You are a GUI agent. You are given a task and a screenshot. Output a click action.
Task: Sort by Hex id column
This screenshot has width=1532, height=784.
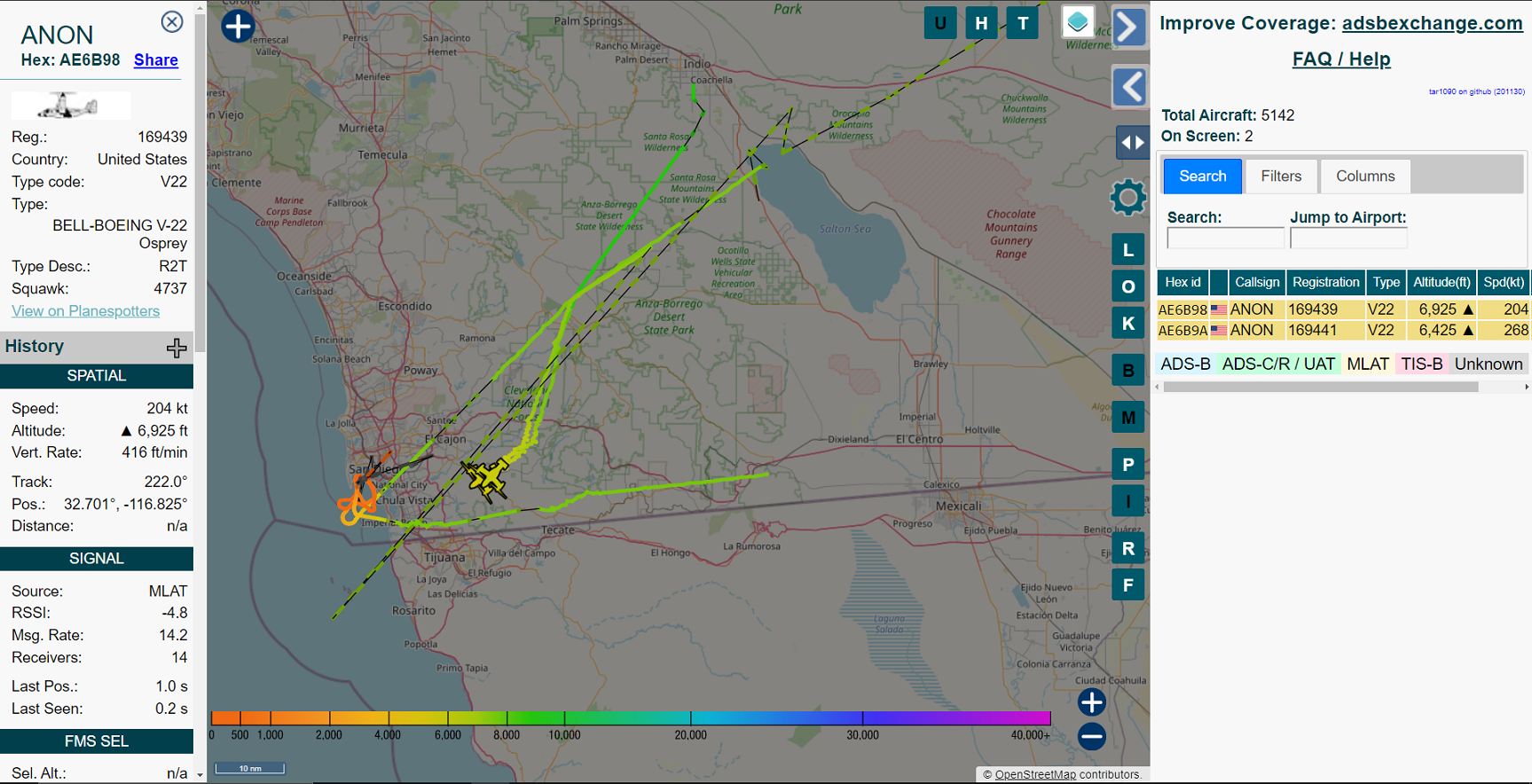[x=1182, y=283]
